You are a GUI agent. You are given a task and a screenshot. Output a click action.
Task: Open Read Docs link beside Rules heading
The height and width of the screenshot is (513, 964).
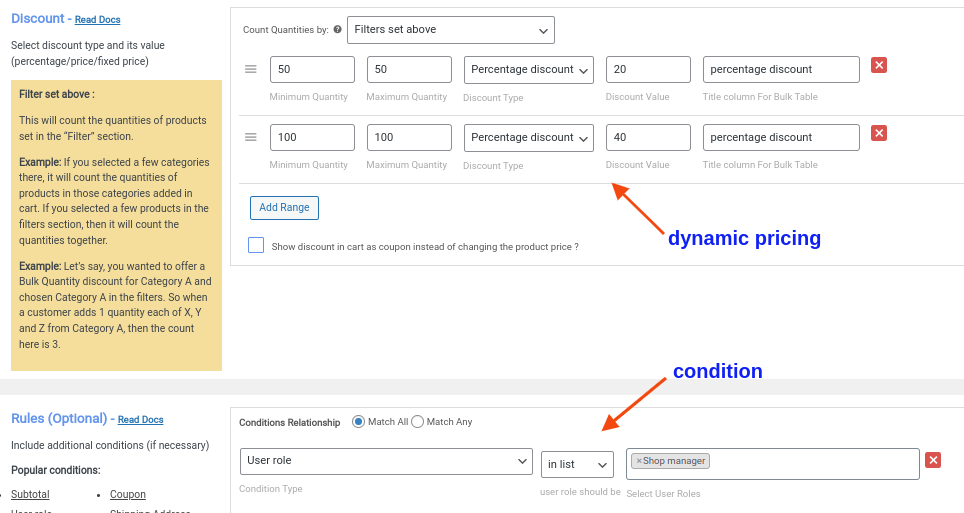pos(140,420)
